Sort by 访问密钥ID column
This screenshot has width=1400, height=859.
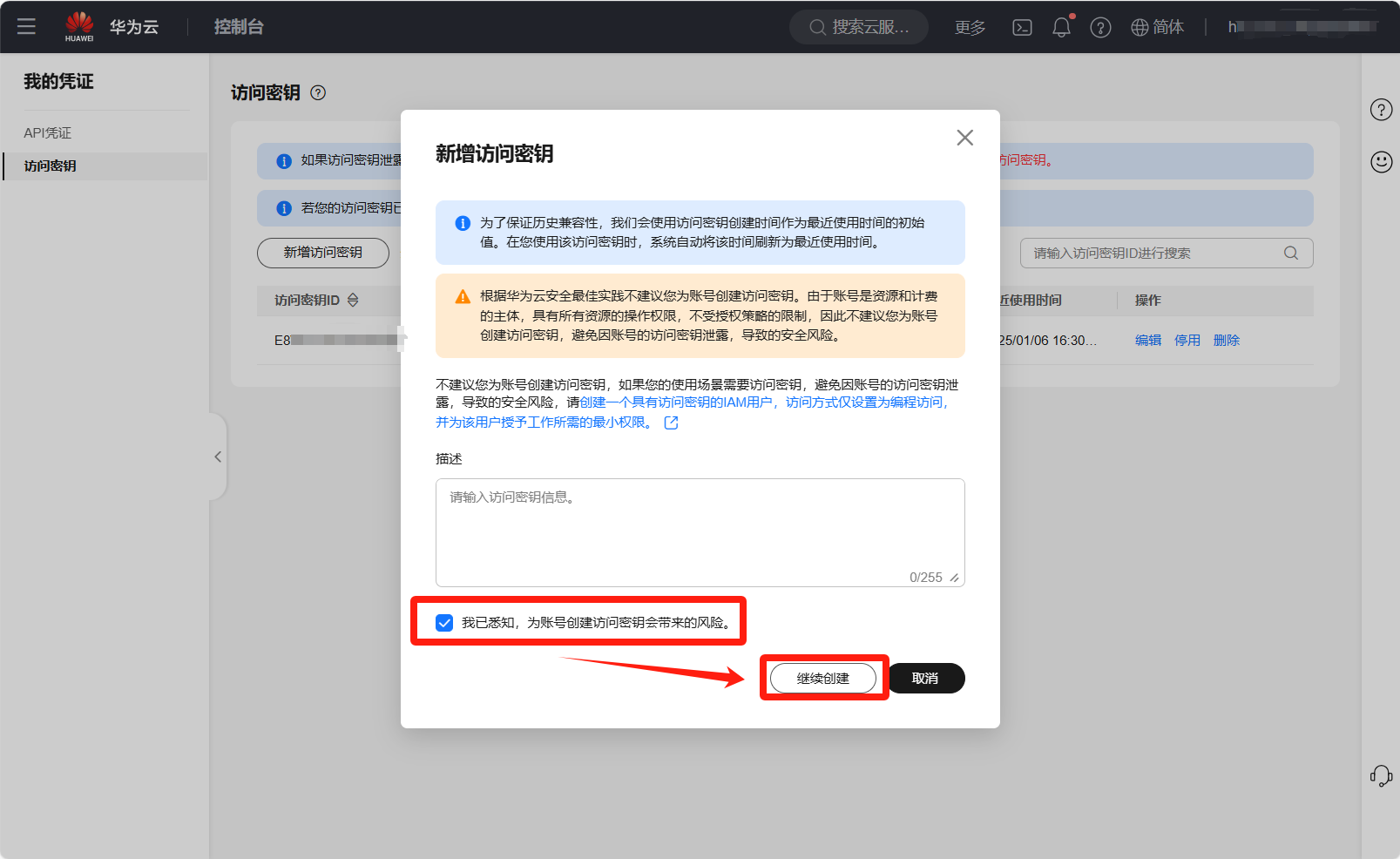click(x=353, y=301)
